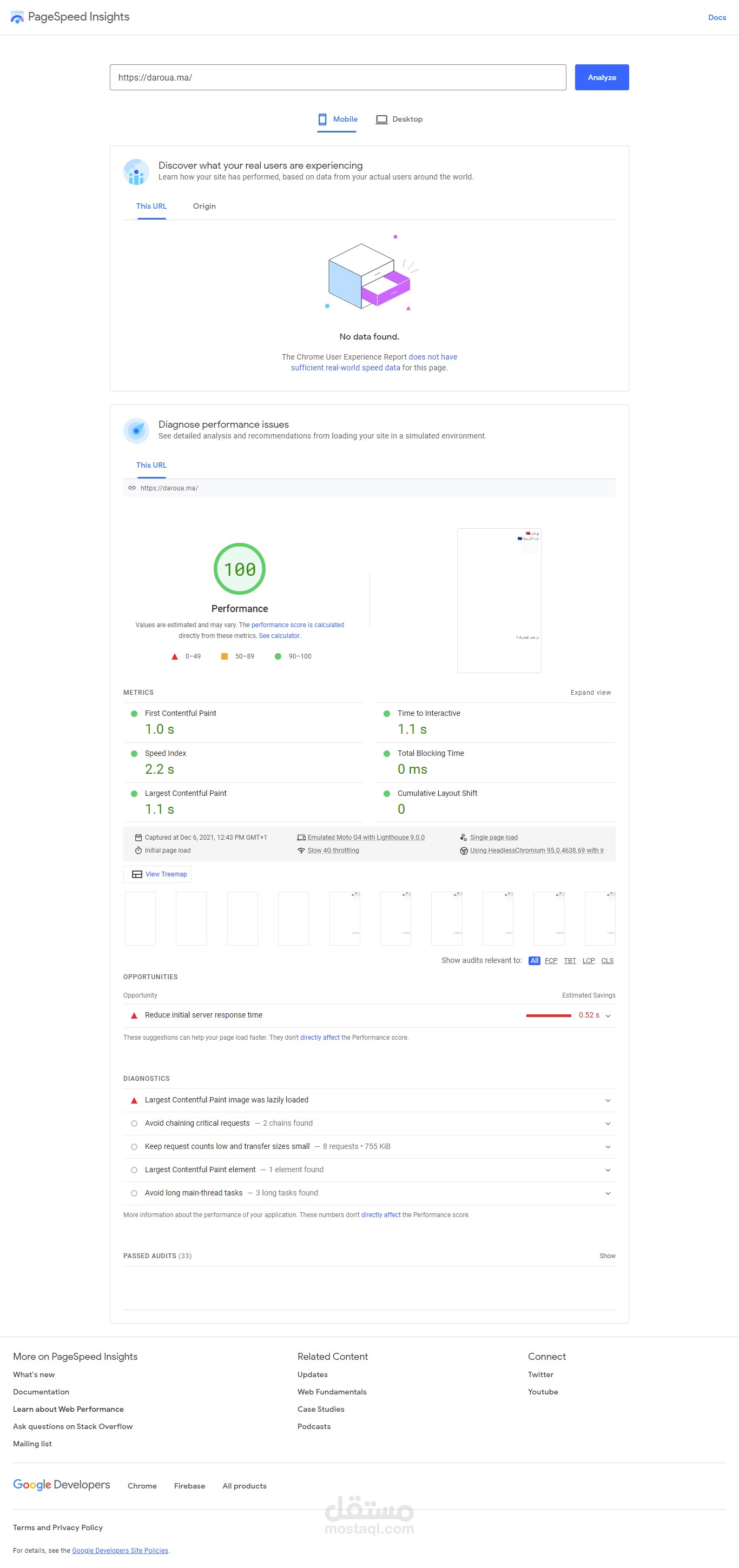Click the directly affect link under Opportunities
This screenshot has width=739, height=1568.
(319, 1037)
